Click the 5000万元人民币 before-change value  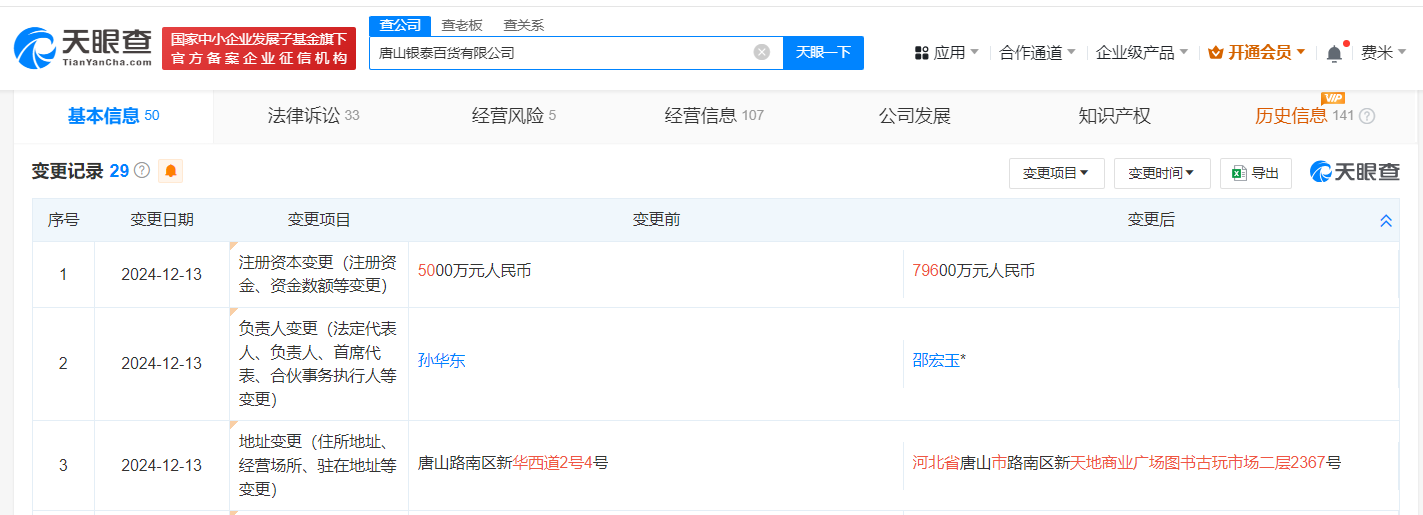(474, 270)
